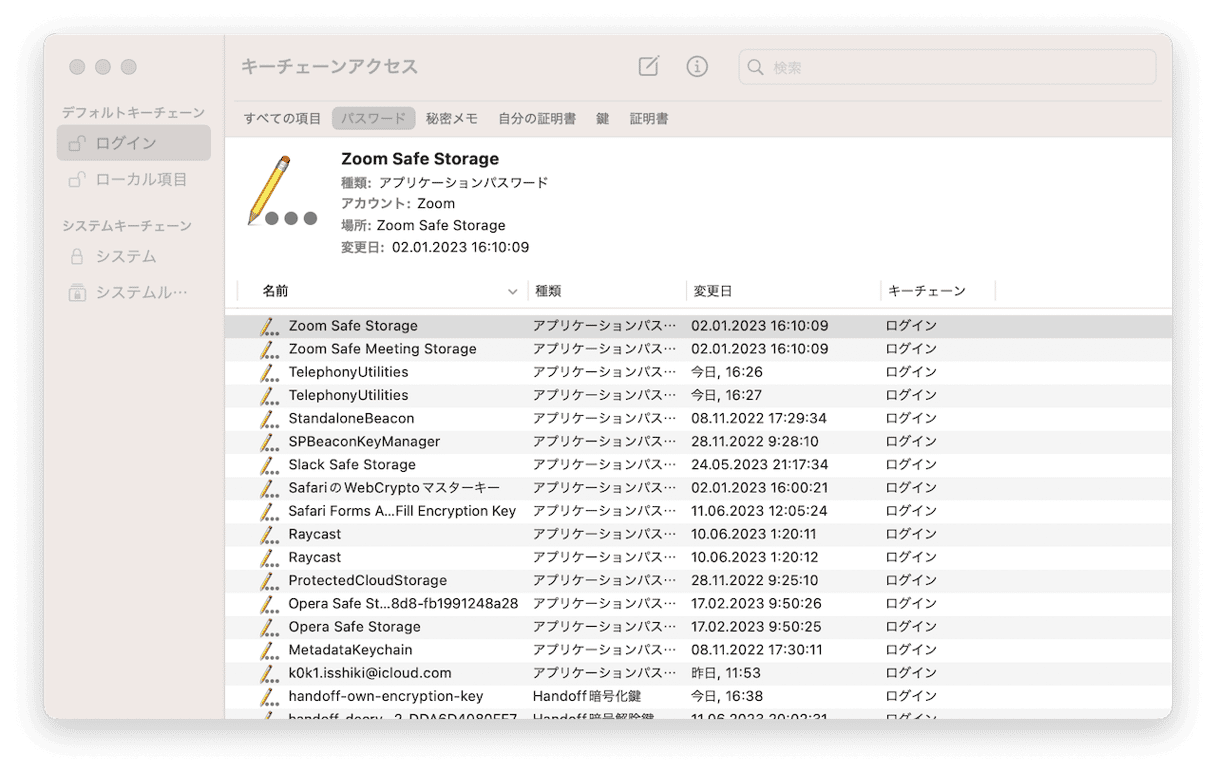Click the pencil icon beside Opera Safe Storage
1216x773 pixels.
(268, 626)
